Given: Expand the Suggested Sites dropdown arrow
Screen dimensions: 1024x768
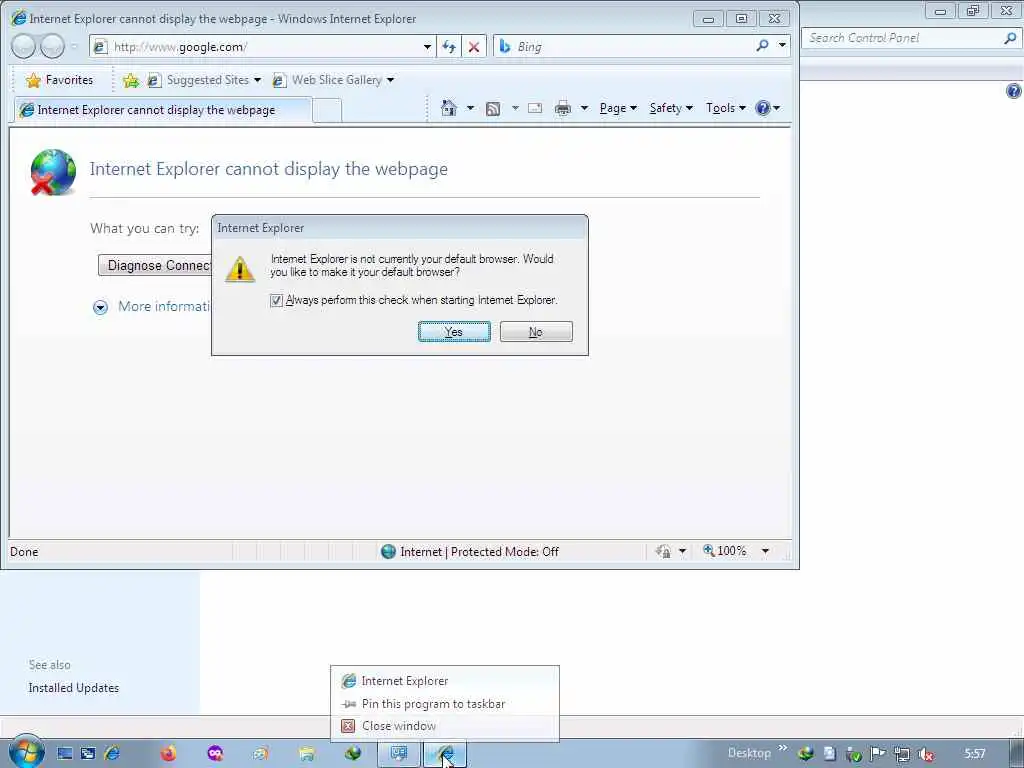Looking at the screenshot, I should [257, 80].
